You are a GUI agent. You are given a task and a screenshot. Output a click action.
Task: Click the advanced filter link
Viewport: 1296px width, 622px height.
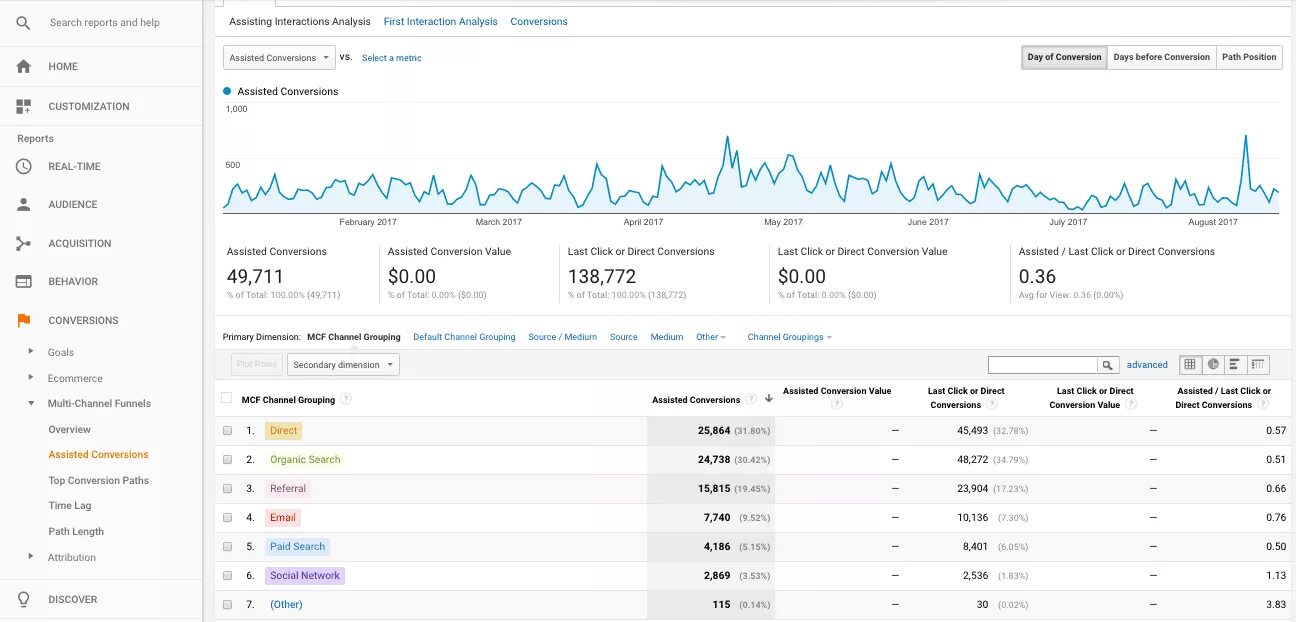point(1147,365)
